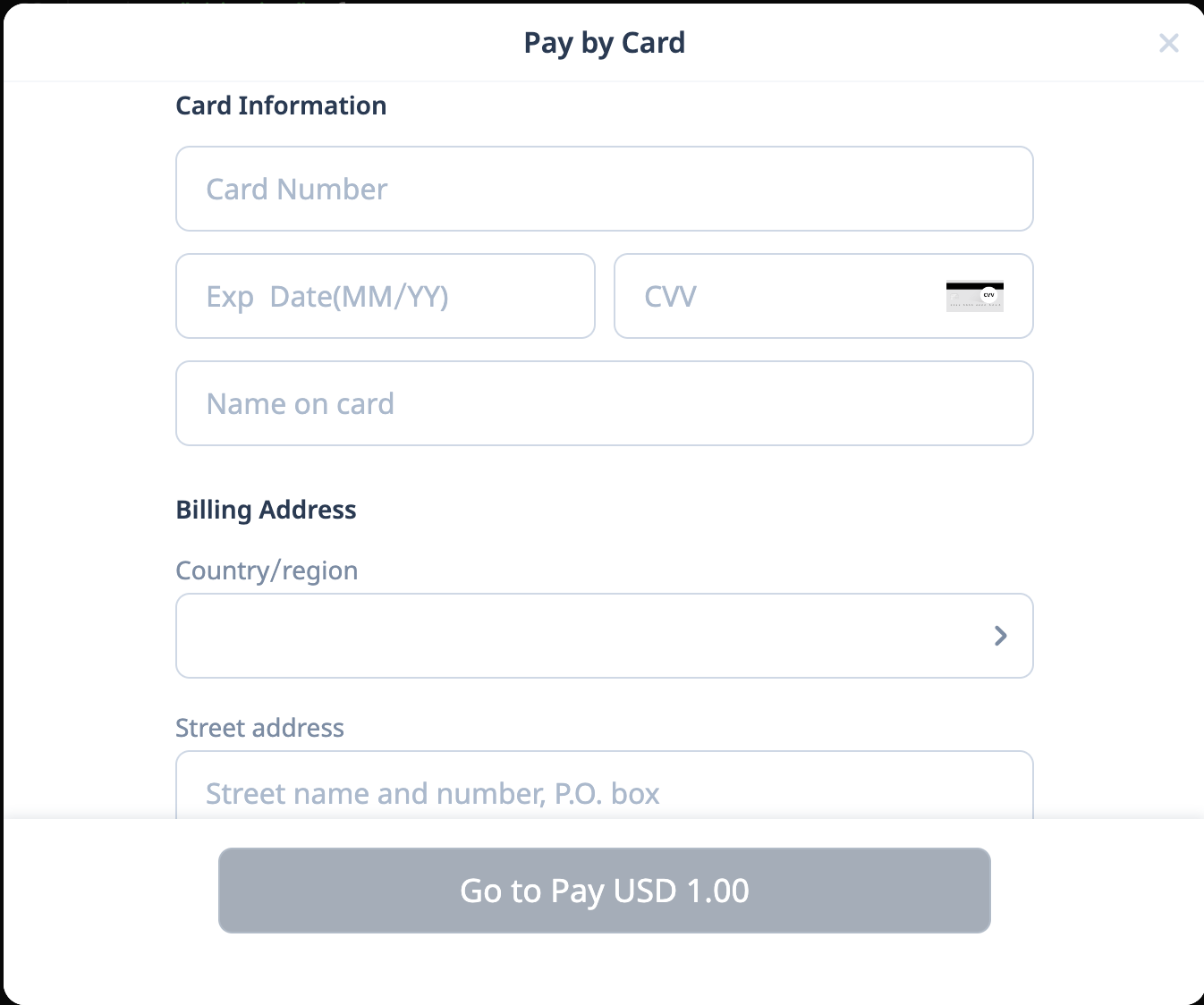Screen dimensions: 1204x1005
Task: Close the Pay by Card dialog
Action: click(1168, 43)
